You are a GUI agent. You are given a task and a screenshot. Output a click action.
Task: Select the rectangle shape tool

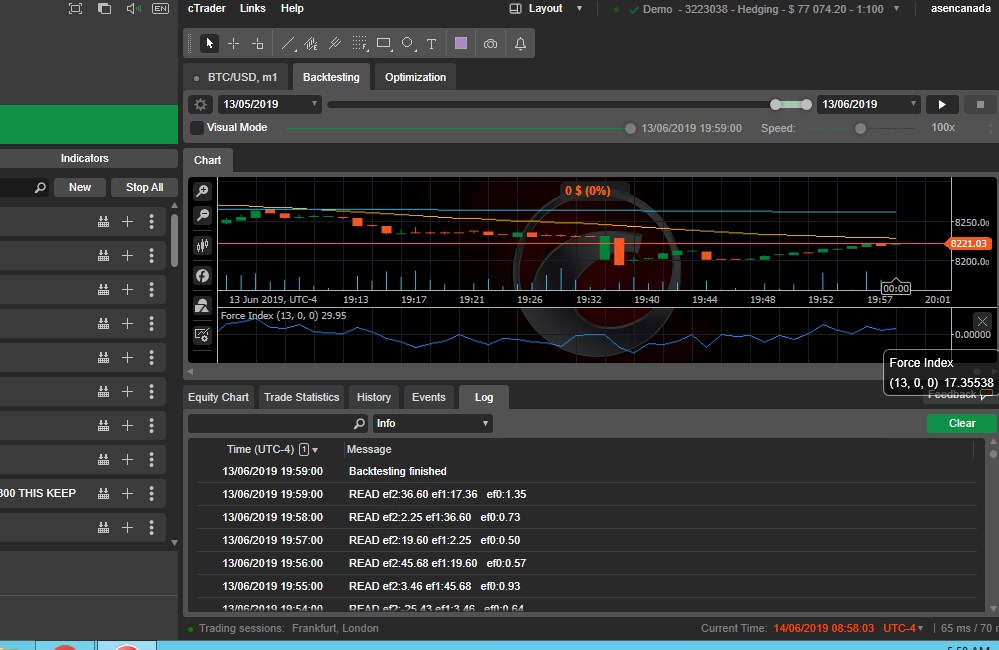coord(384,43)
